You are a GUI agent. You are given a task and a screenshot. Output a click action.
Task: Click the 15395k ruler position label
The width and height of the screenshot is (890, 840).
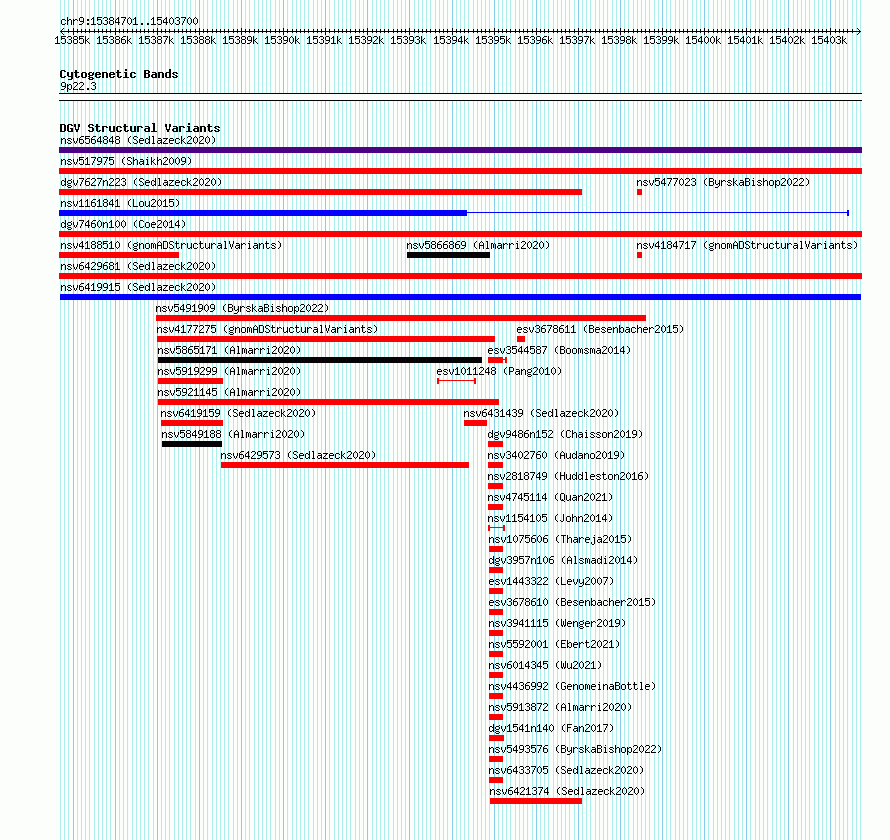pyautogui.click(x=493, y=40)
